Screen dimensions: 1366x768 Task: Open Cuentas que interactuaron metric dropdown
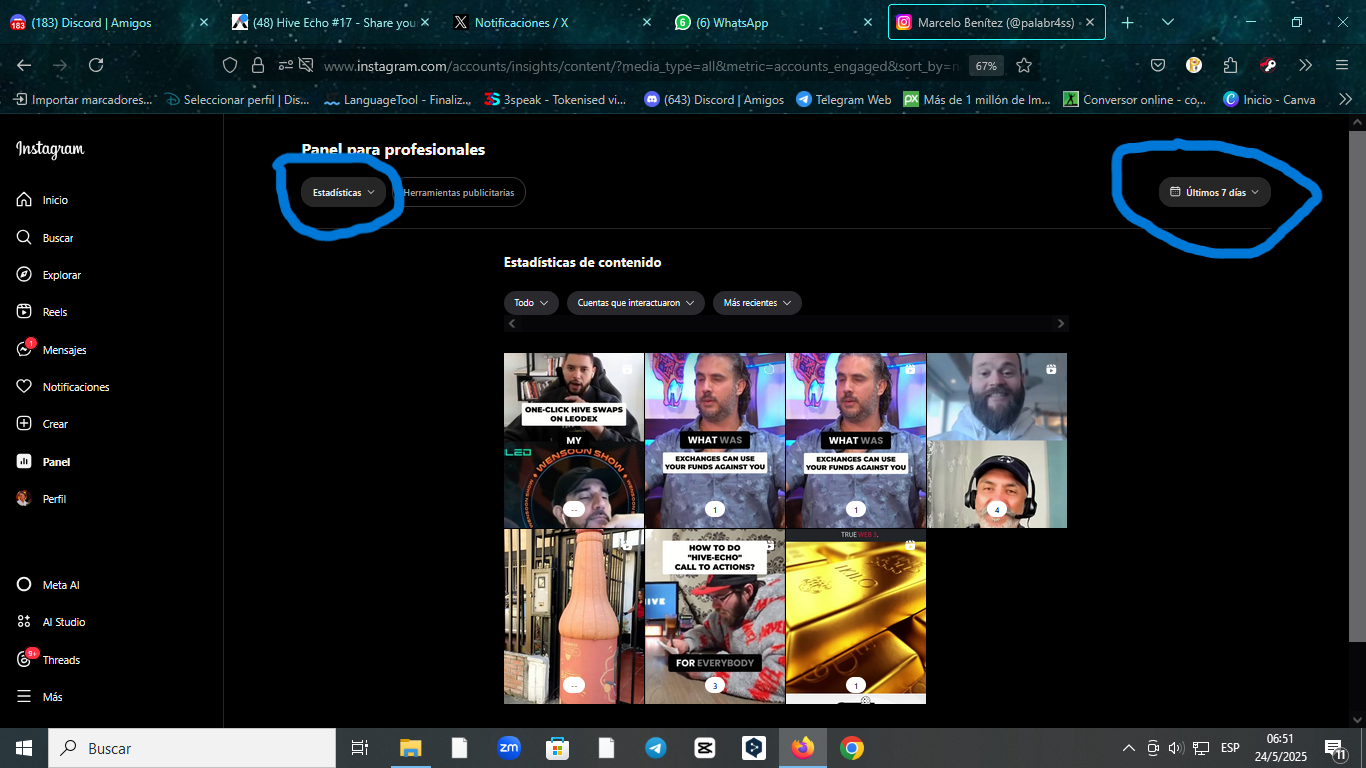point(635,303)
